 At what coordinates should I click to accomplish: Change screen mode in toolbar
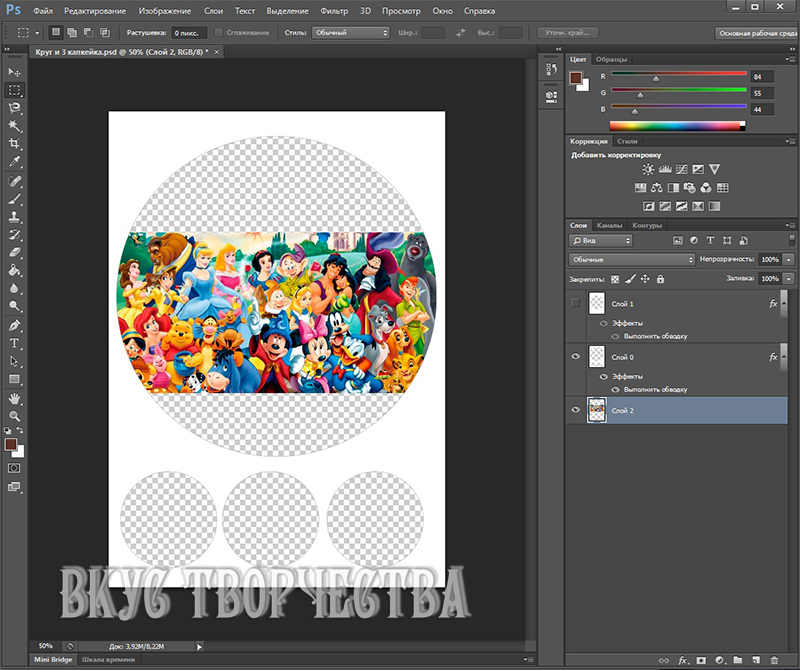(x=14, y=487)
